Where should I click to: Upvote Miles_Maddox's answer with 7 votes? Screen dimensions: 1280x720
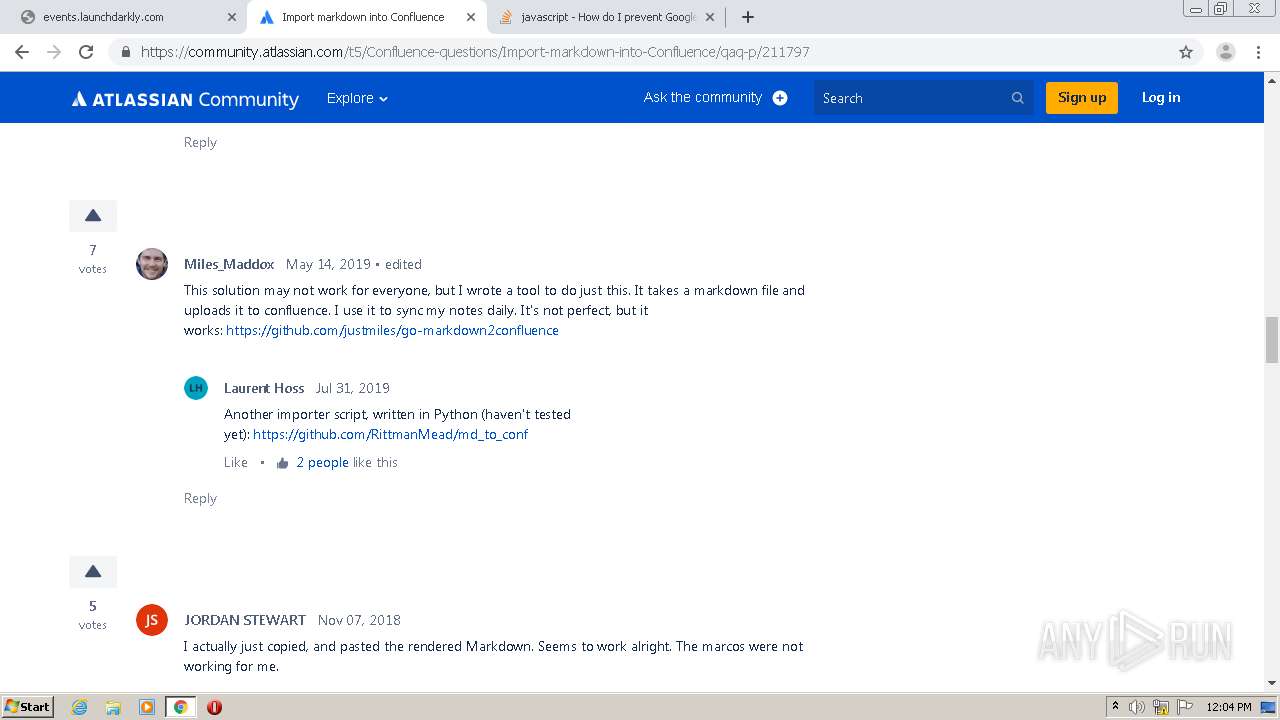coord(93,216)
